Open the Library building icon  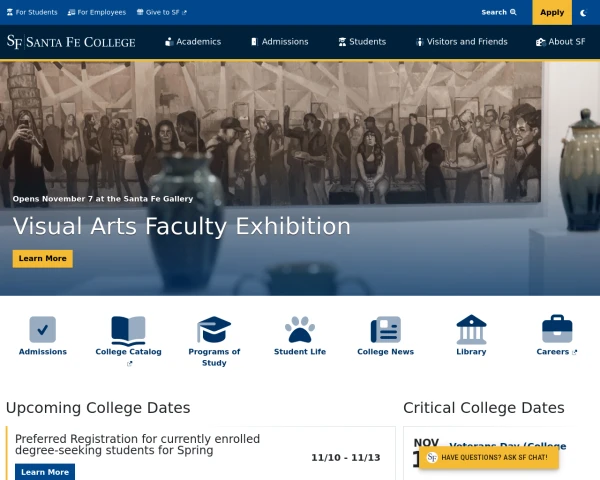tap(471, 329)
